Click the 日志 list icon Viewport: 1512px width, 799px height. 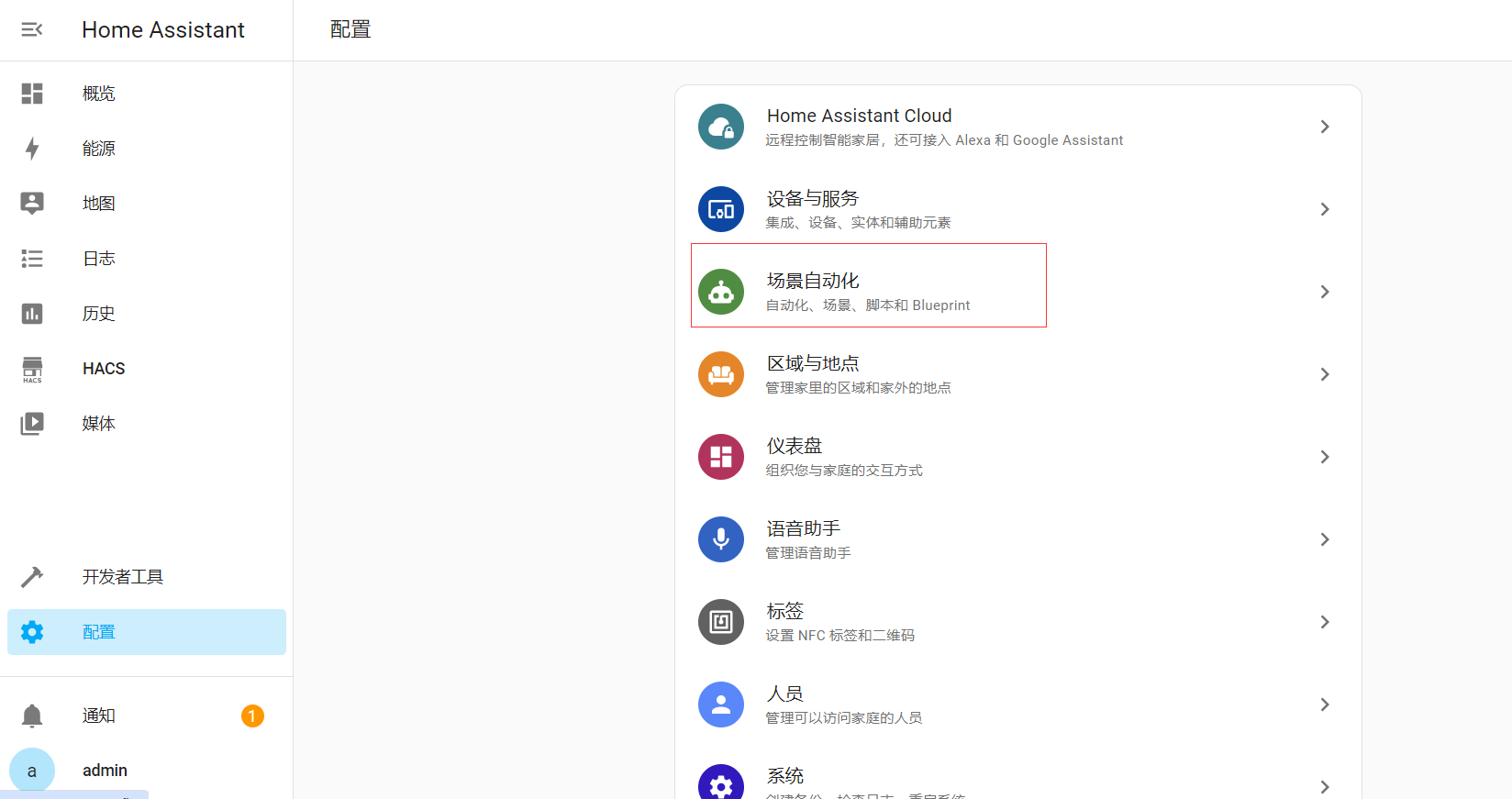[x=32, y=259]
